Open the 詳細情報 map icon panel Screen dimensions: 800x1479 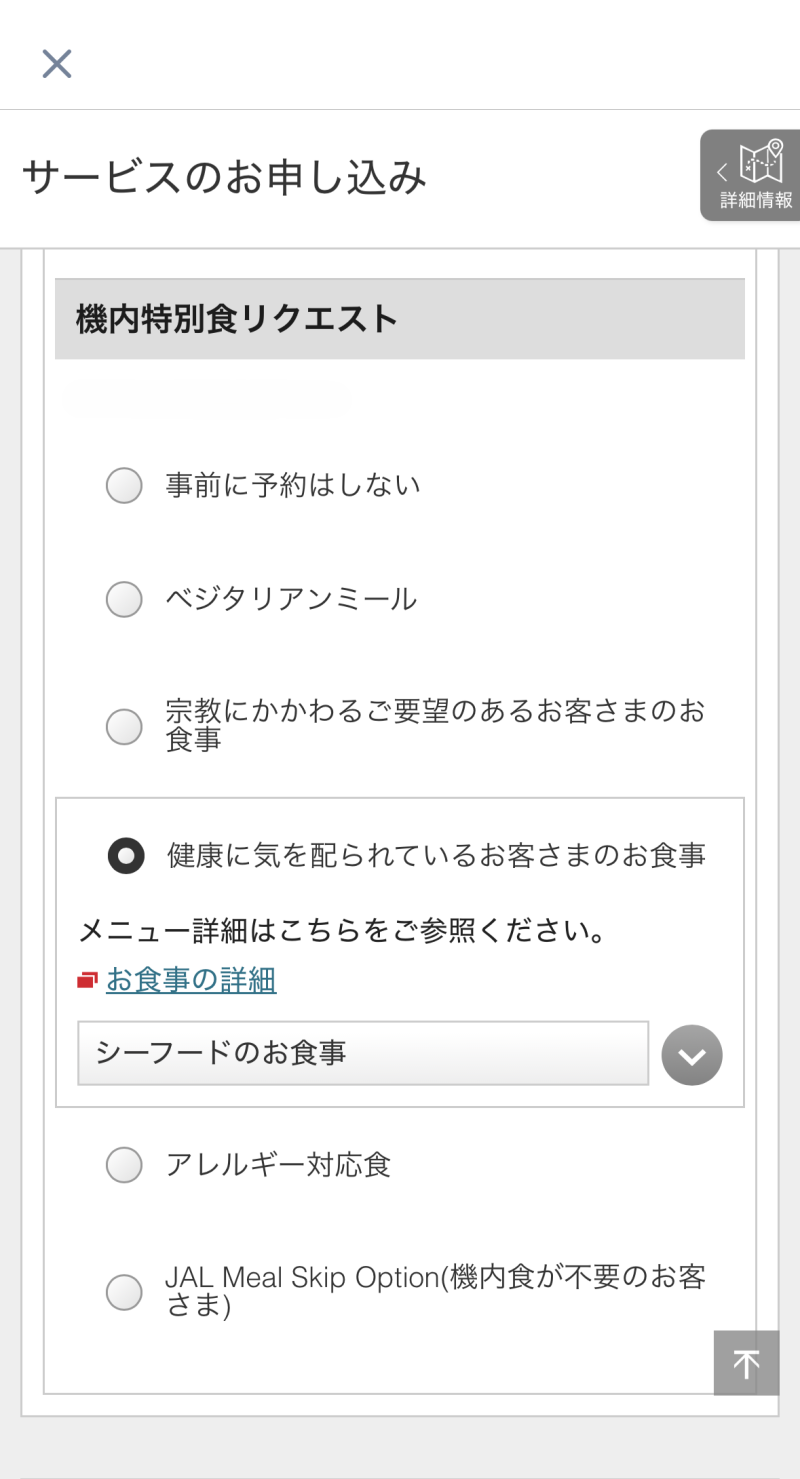[x=761, y=163]
